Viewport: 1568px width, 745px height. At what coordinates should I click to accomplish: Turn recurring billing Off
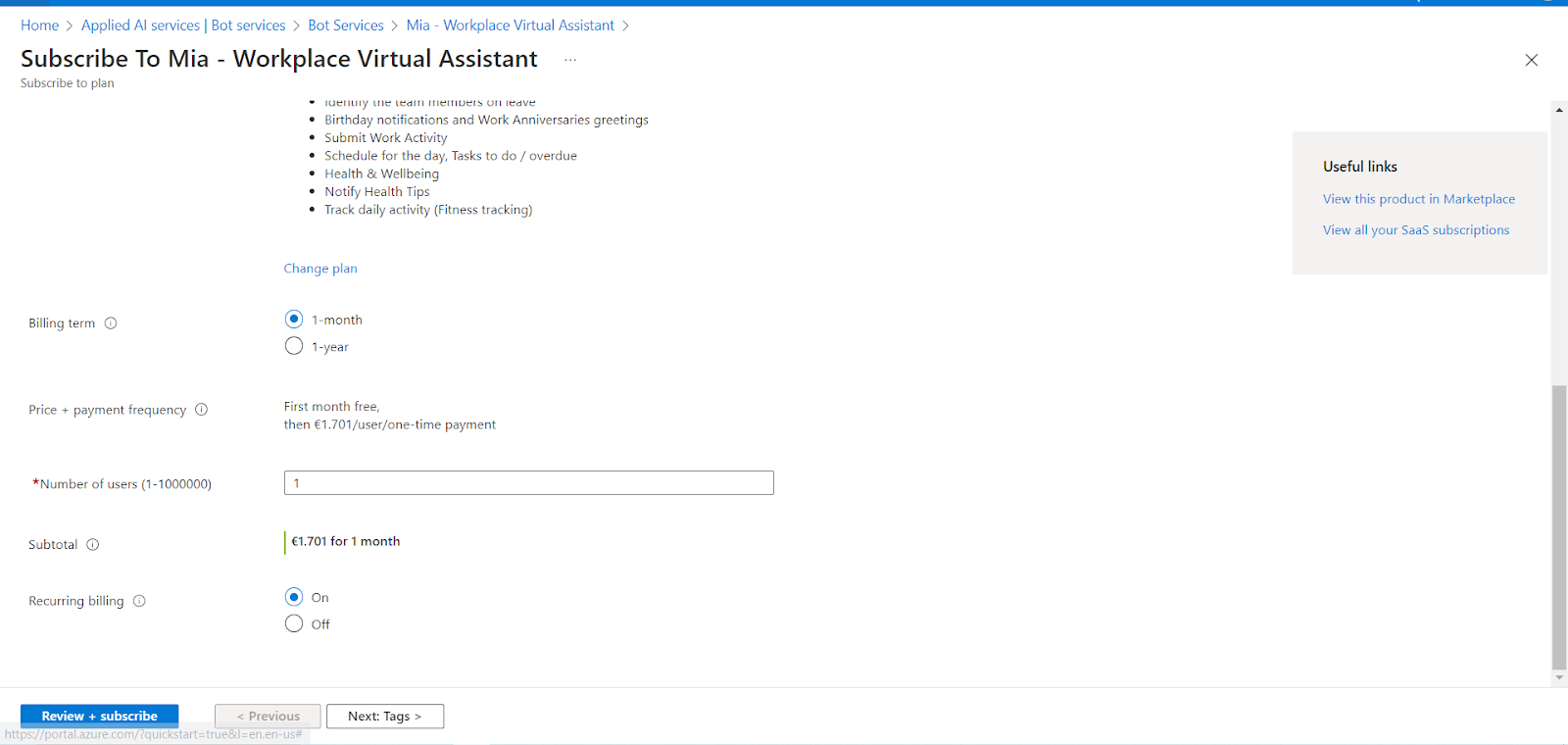click(294, 623)
